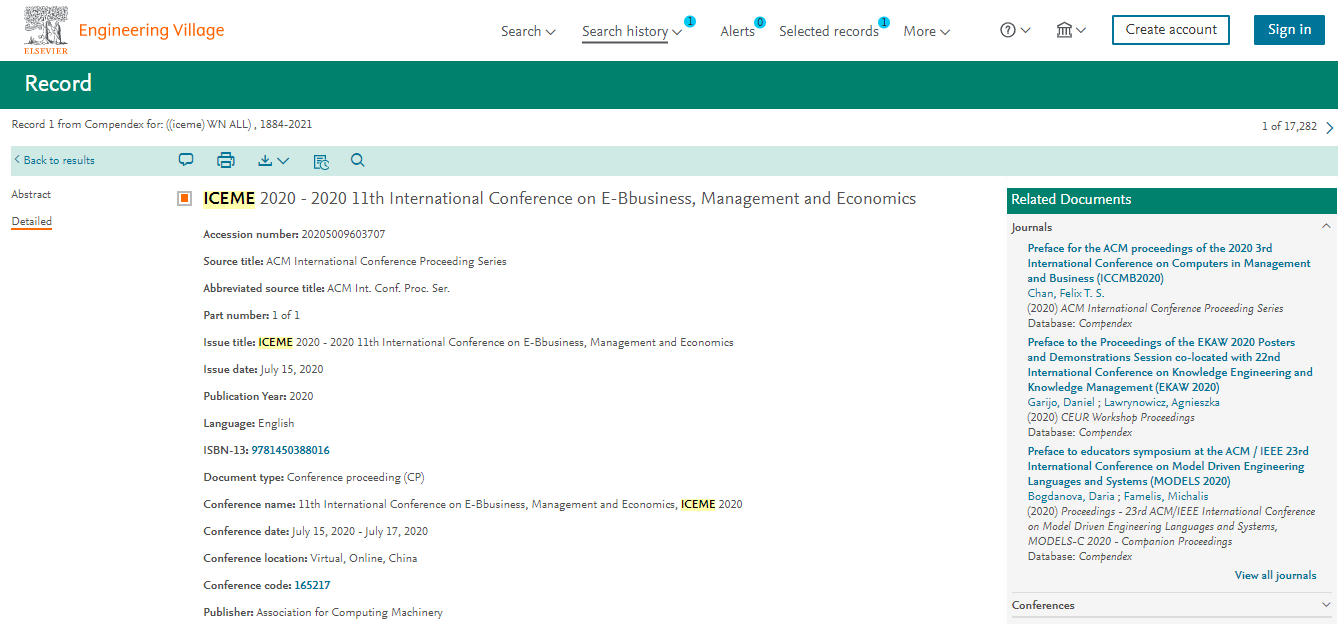Click accession number 20205009603707

coord(343,234)
